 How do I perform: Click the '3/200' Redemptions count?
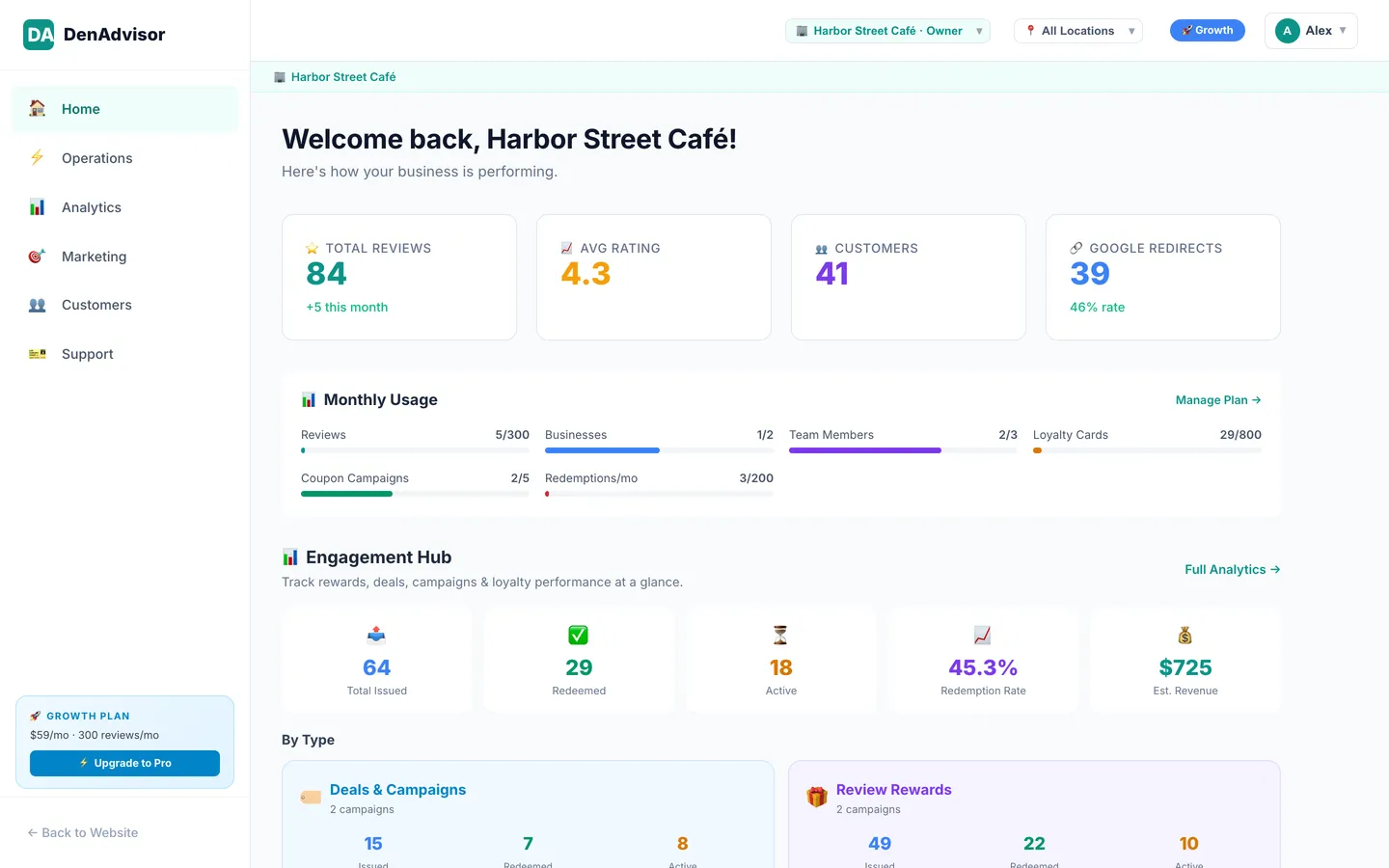click(756, 478)
